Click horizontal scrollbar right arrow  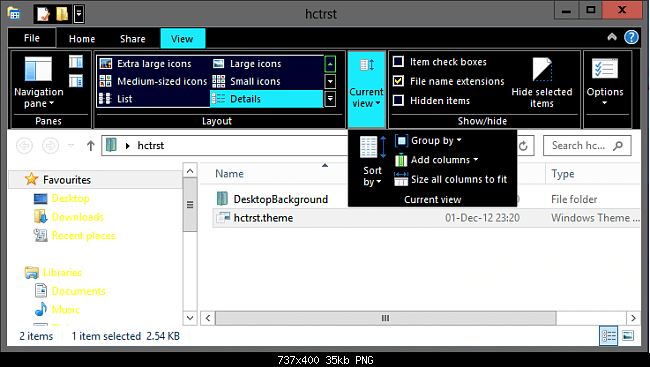click(633, 318)
